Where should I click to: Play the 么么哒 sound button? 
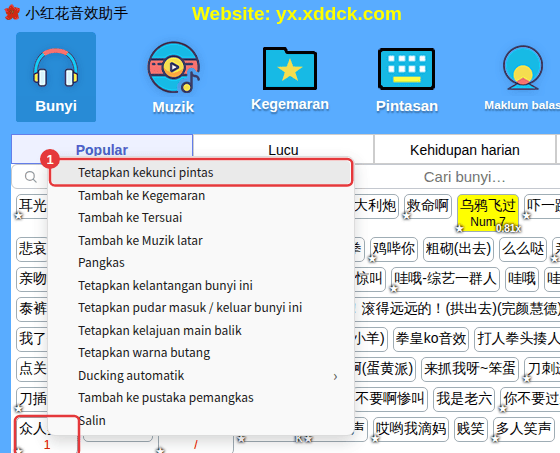tap(523, 249)
